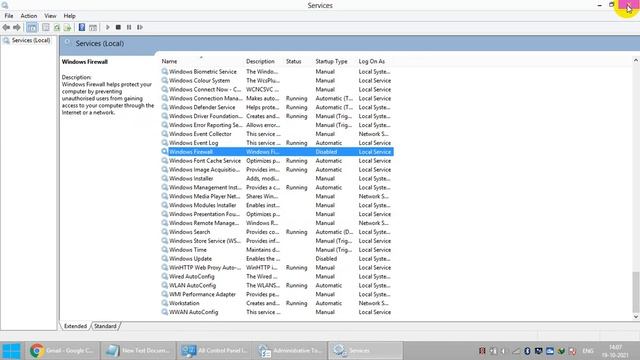Switch to Administrative Tools taskbar window

tap(291, 351)
